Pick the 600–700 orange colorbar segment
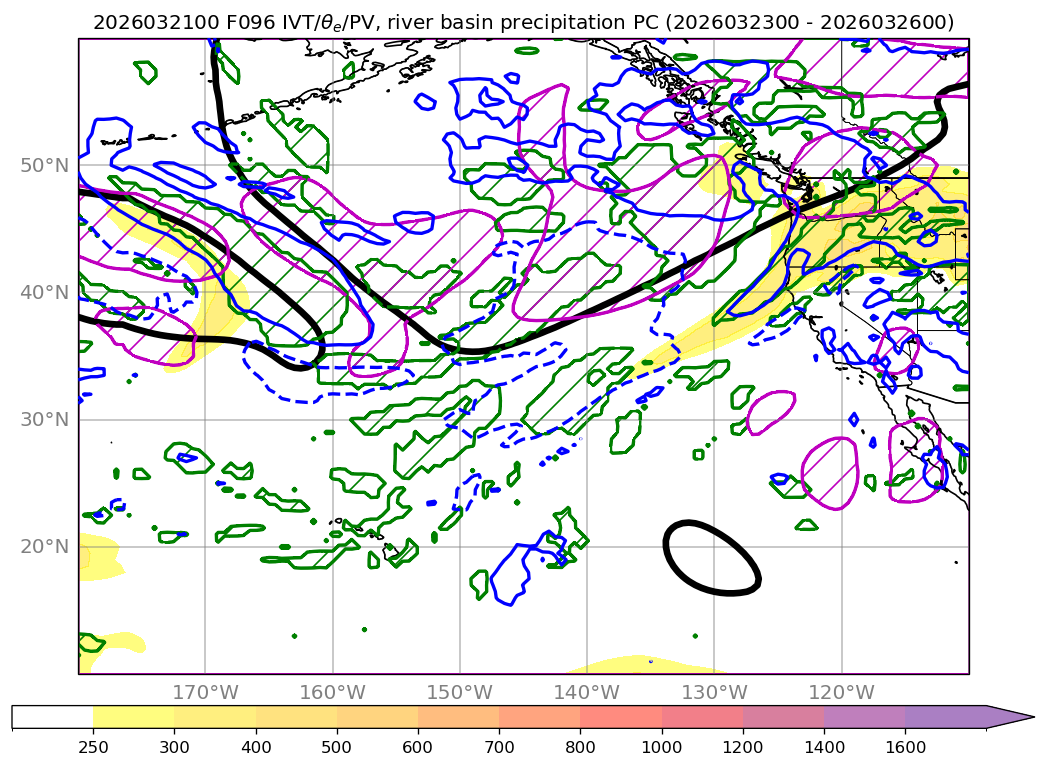Screen dimensions: 1047x767 coord(458,717)
